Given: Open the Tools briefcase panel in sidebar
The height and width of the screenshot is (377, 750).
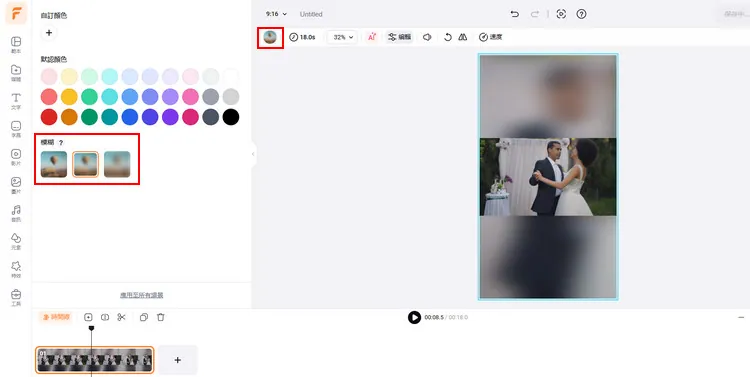Looking at the screenshot, I should (16, 297).
